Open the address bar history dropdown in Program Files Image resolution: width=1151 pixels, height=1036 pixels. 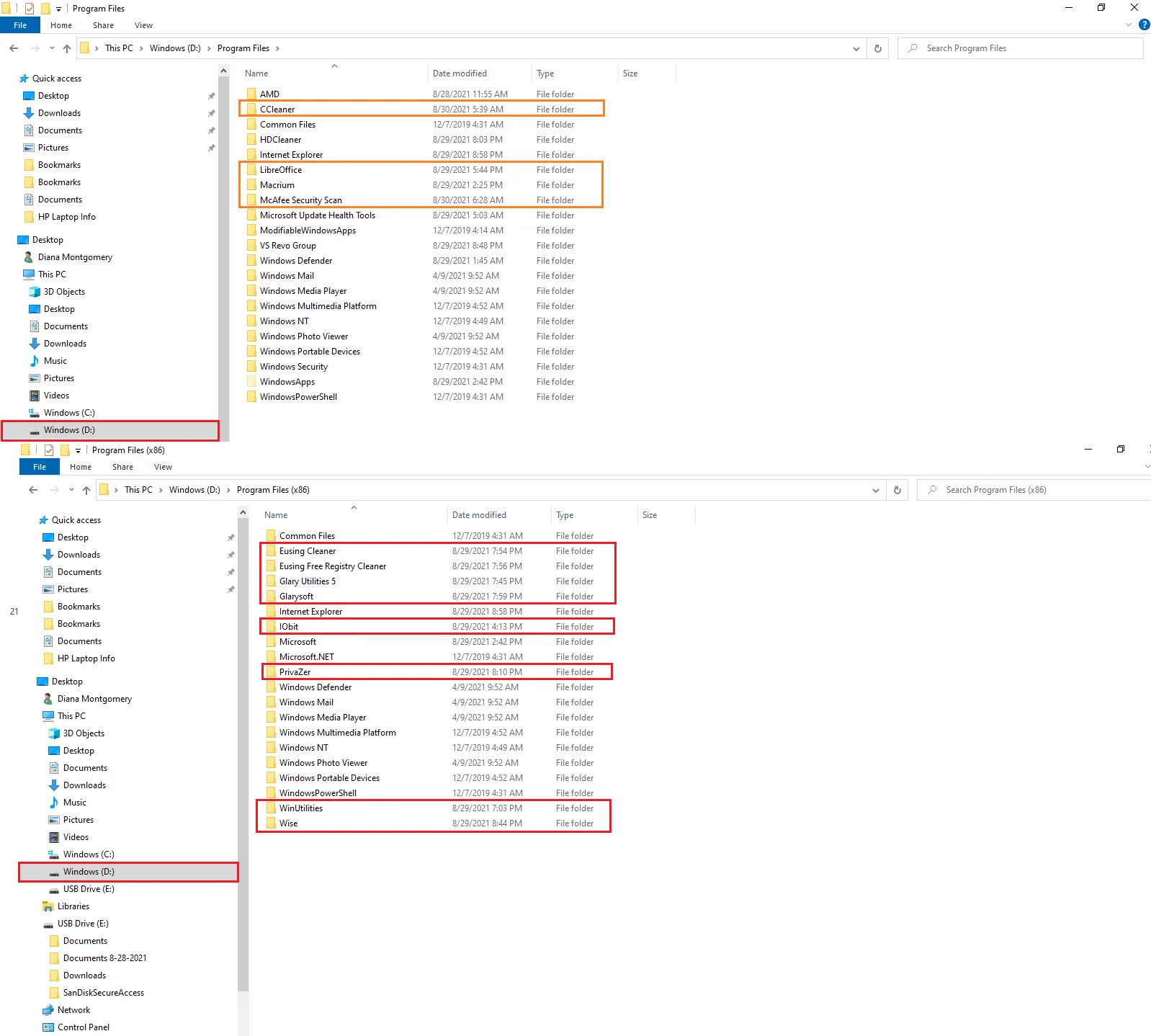[856, 48]
